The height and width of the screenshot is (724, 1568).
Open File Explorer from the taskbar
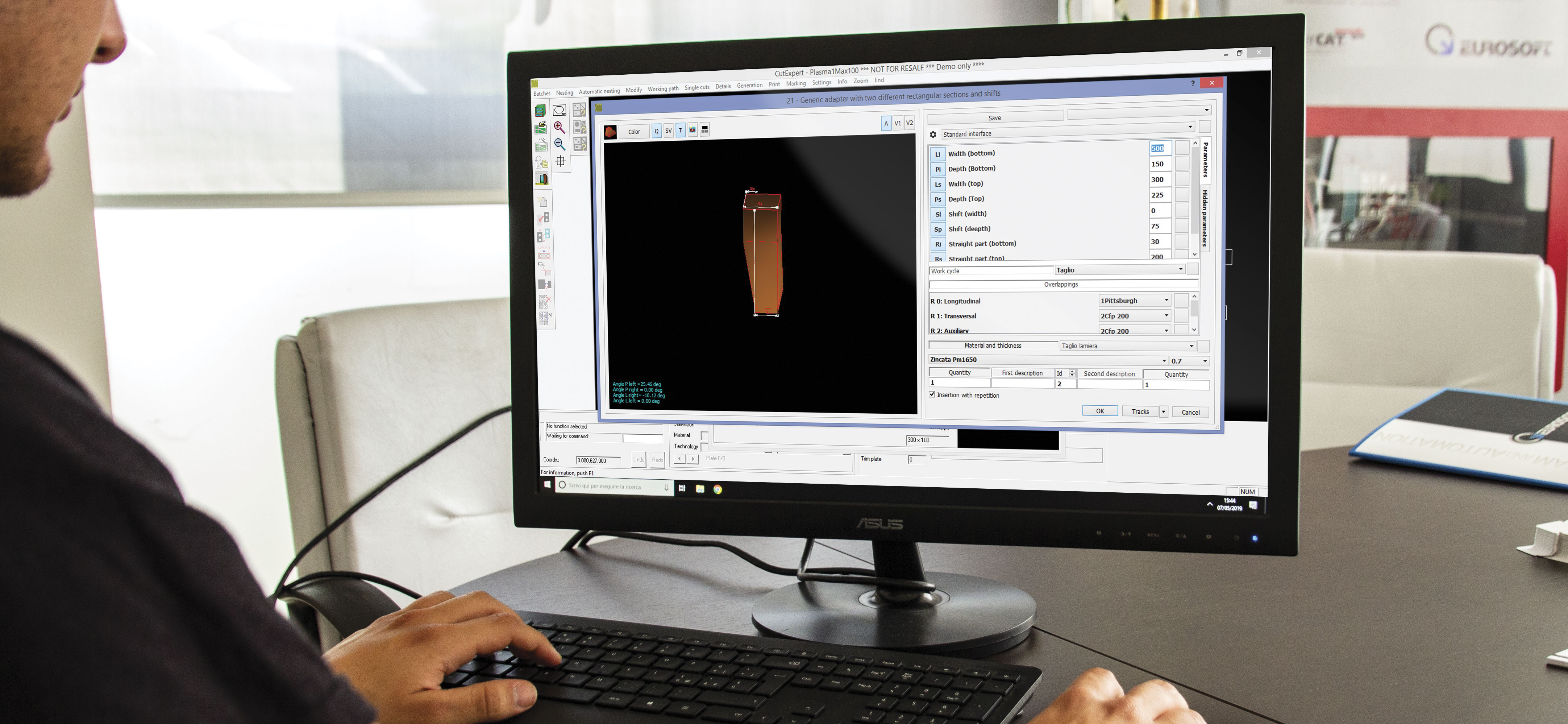(700, 488)
